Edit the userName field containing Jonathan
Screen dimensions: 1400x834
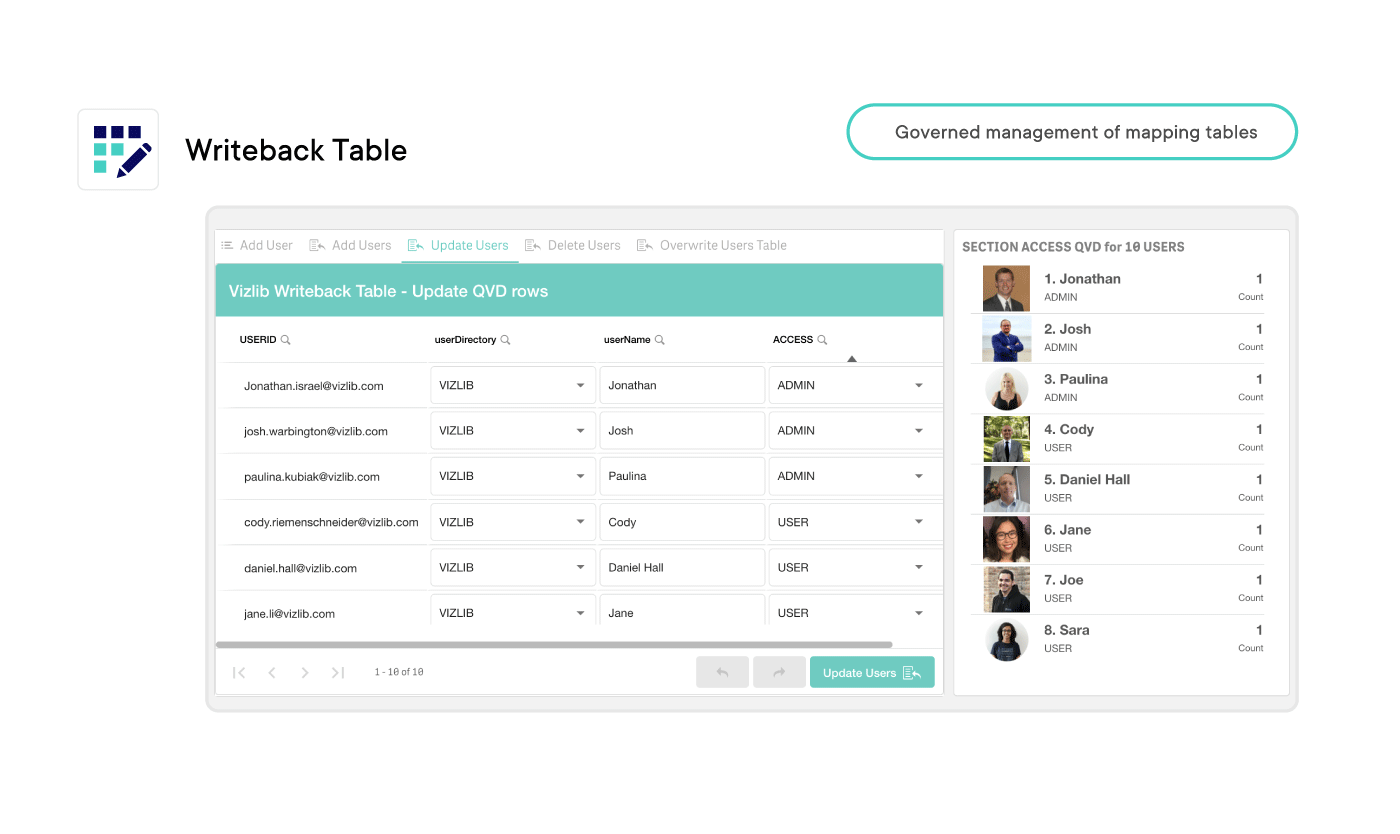point(682,385)
